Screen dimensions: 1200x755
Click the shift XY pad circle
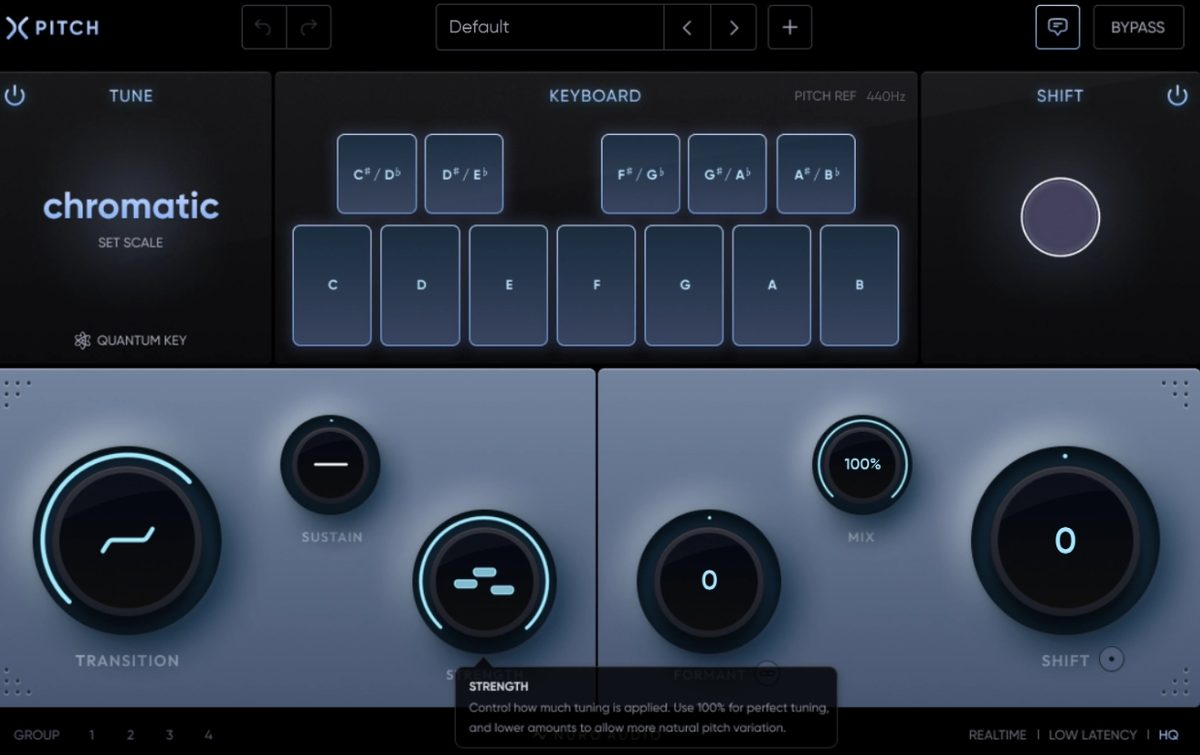point(1060,218)
